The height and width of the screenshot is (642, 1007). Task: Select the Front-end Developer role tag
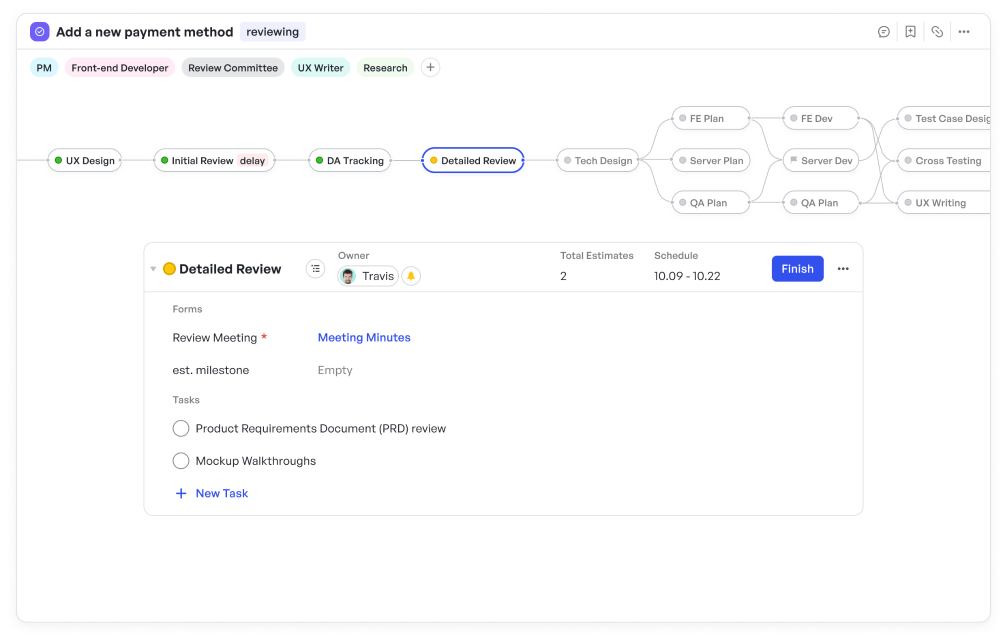tap(120, 68)
